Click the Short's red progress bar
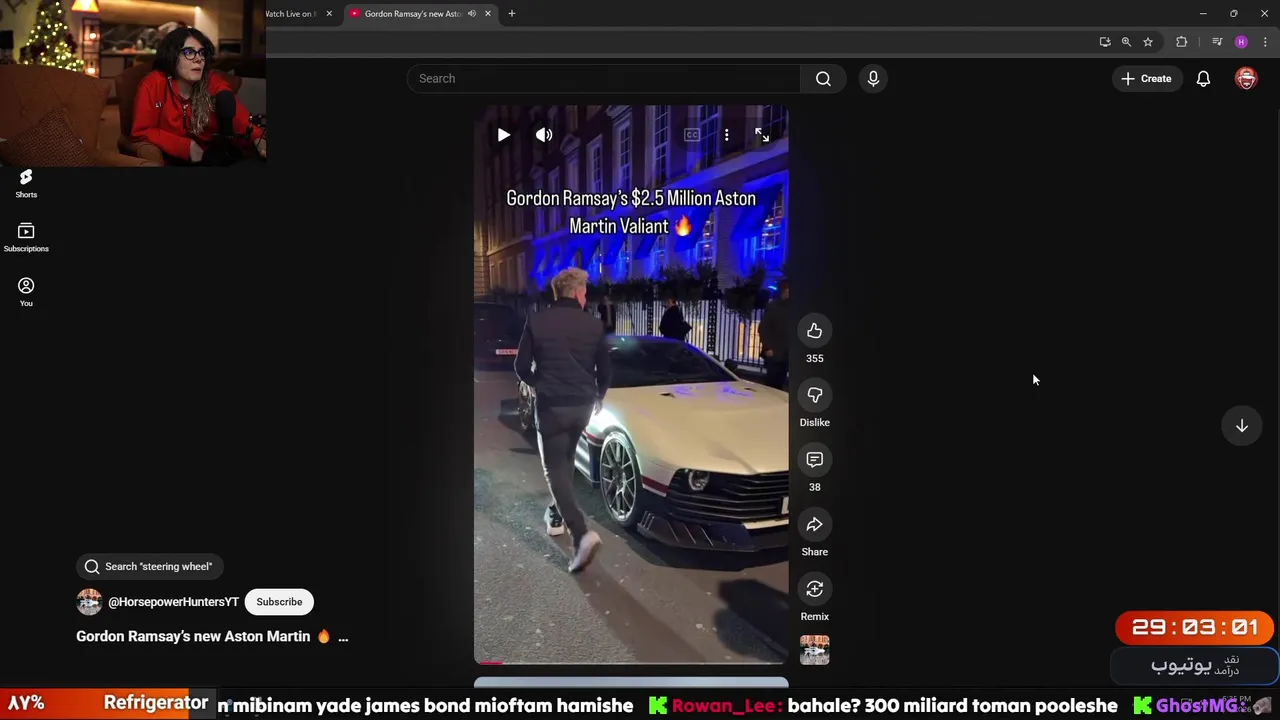Screen dimensions: 1280x720 (631, 662)
